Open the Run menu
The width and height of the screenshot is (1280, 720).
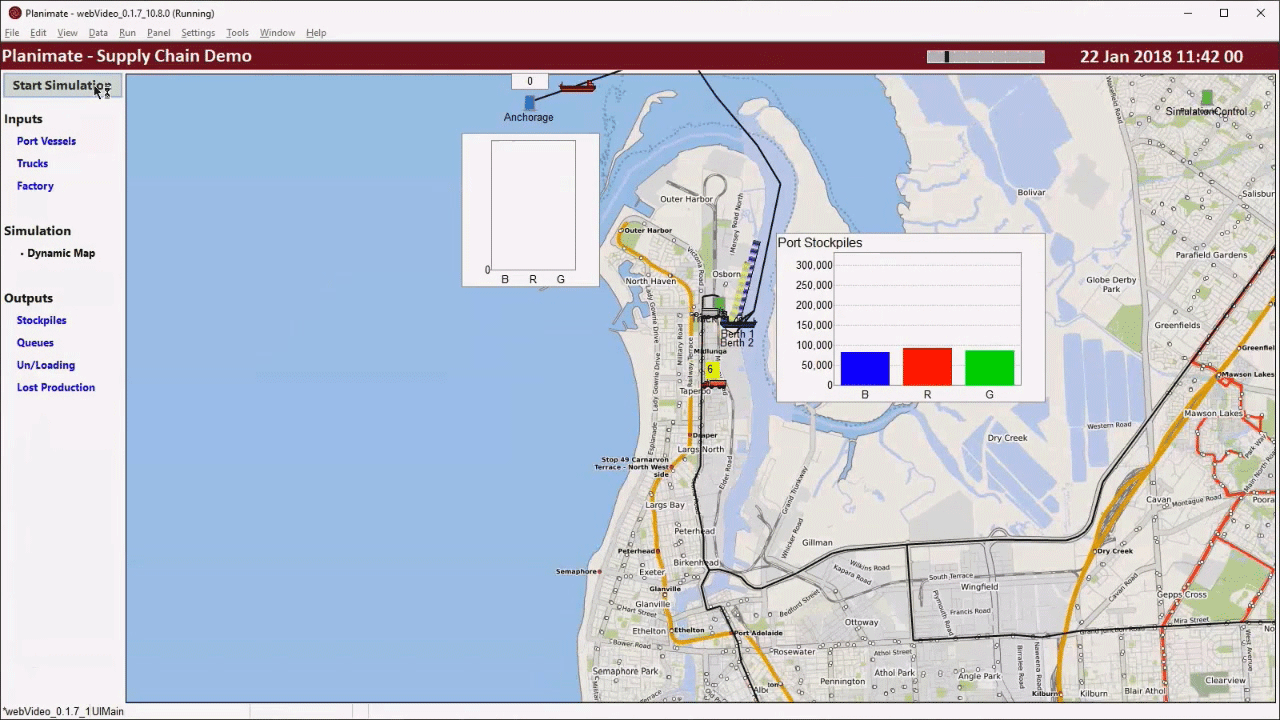pyautogui.click(x=127, y=33)
